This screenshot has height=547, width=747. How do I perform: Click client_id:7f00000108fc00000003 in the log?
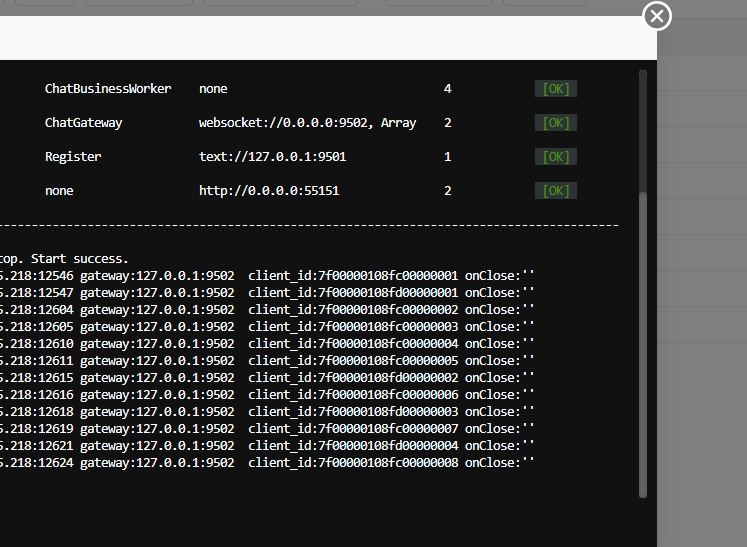pyautogui.click(x=353, y=327)
